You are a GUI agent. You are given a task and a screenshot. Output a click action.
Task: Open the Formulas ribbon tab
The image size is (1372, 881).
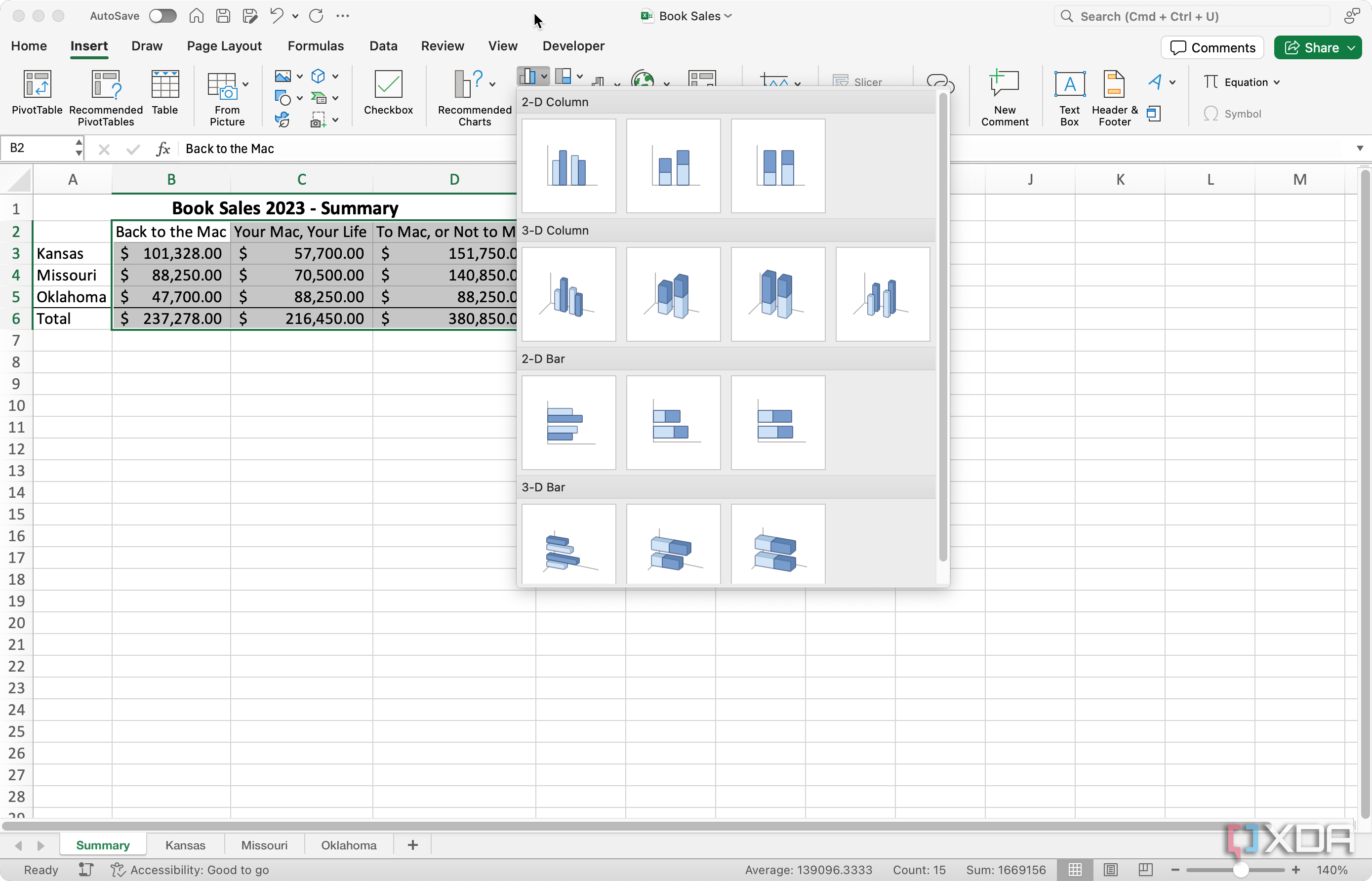pyautogui.click(x=316, y=46)
